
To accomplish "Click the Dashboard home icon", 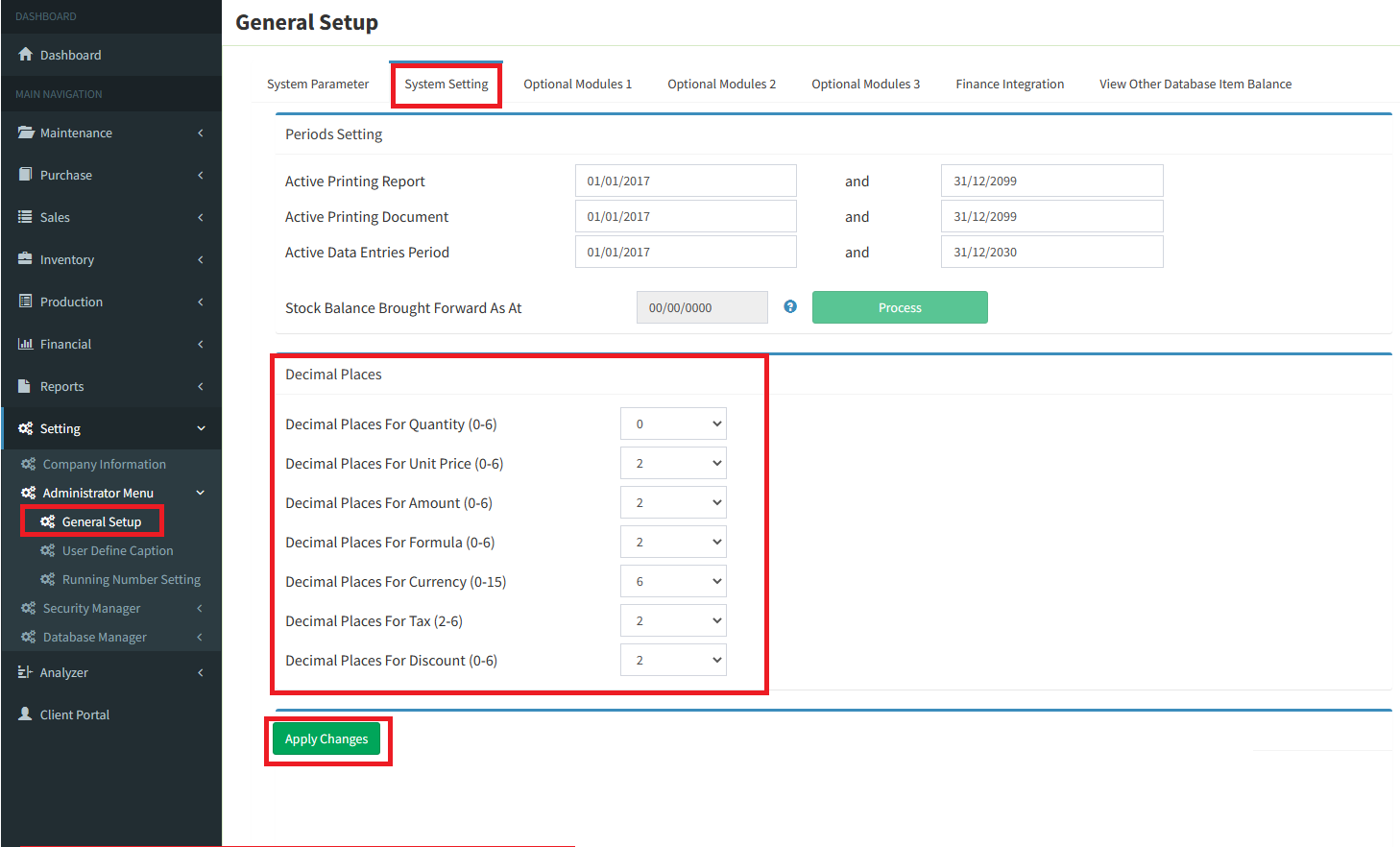I will coord(26,55).
